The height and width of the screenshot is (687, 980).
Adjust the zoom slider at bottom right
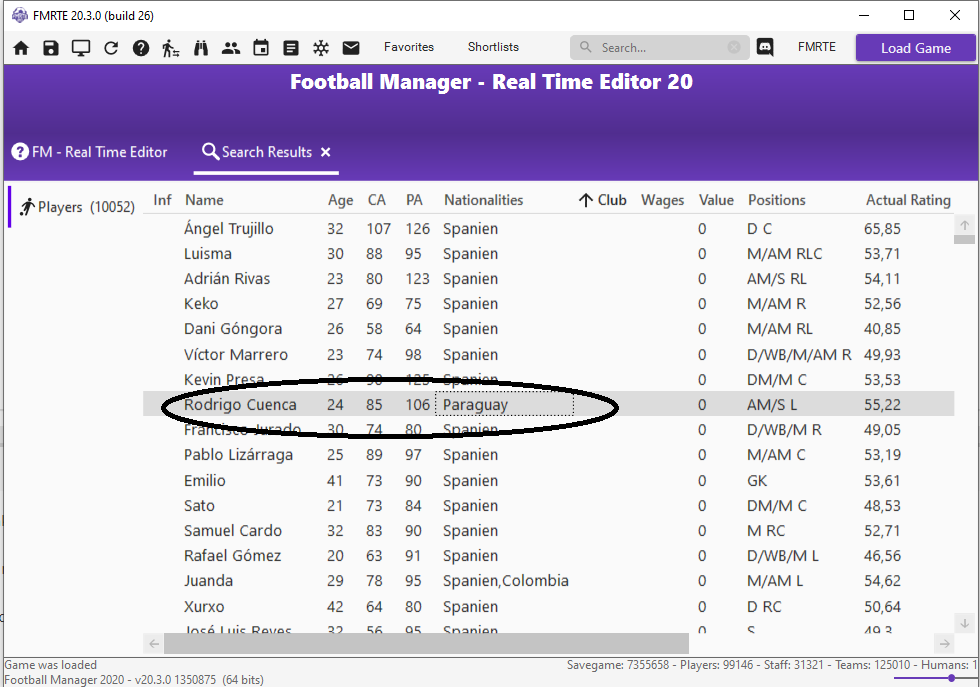point(951,678)
